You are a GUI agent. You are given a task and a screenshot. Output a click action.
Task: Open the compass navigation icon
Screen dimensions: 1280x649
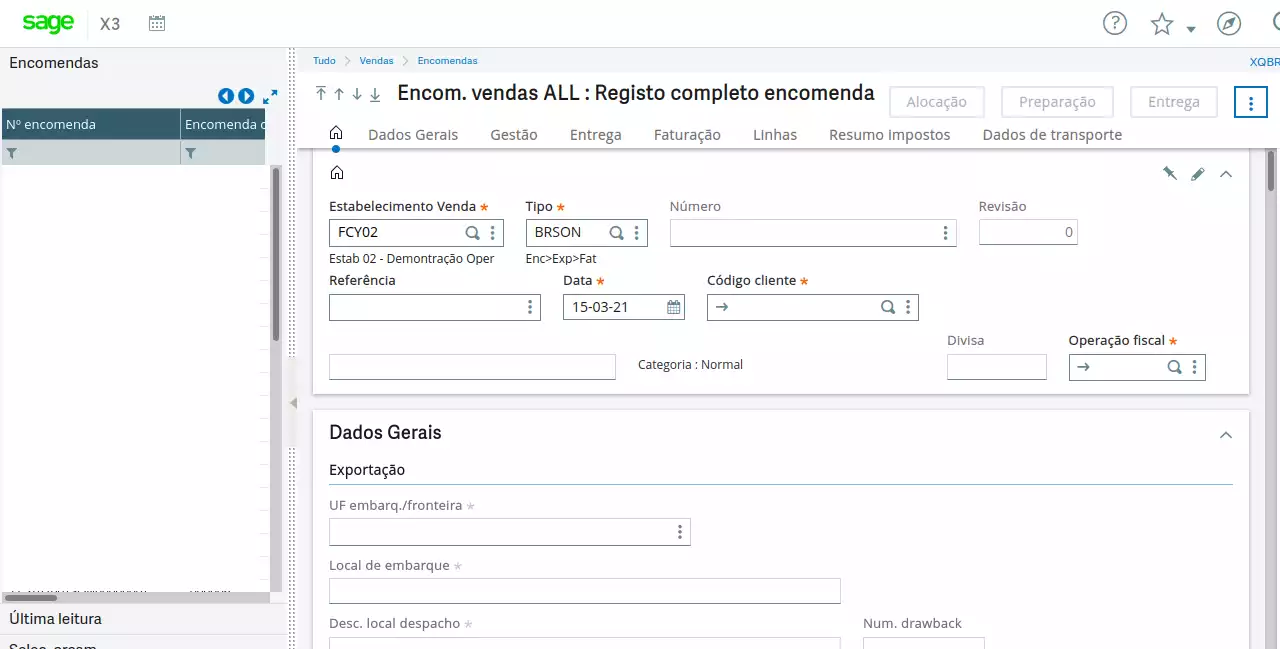coord(1229,23)
